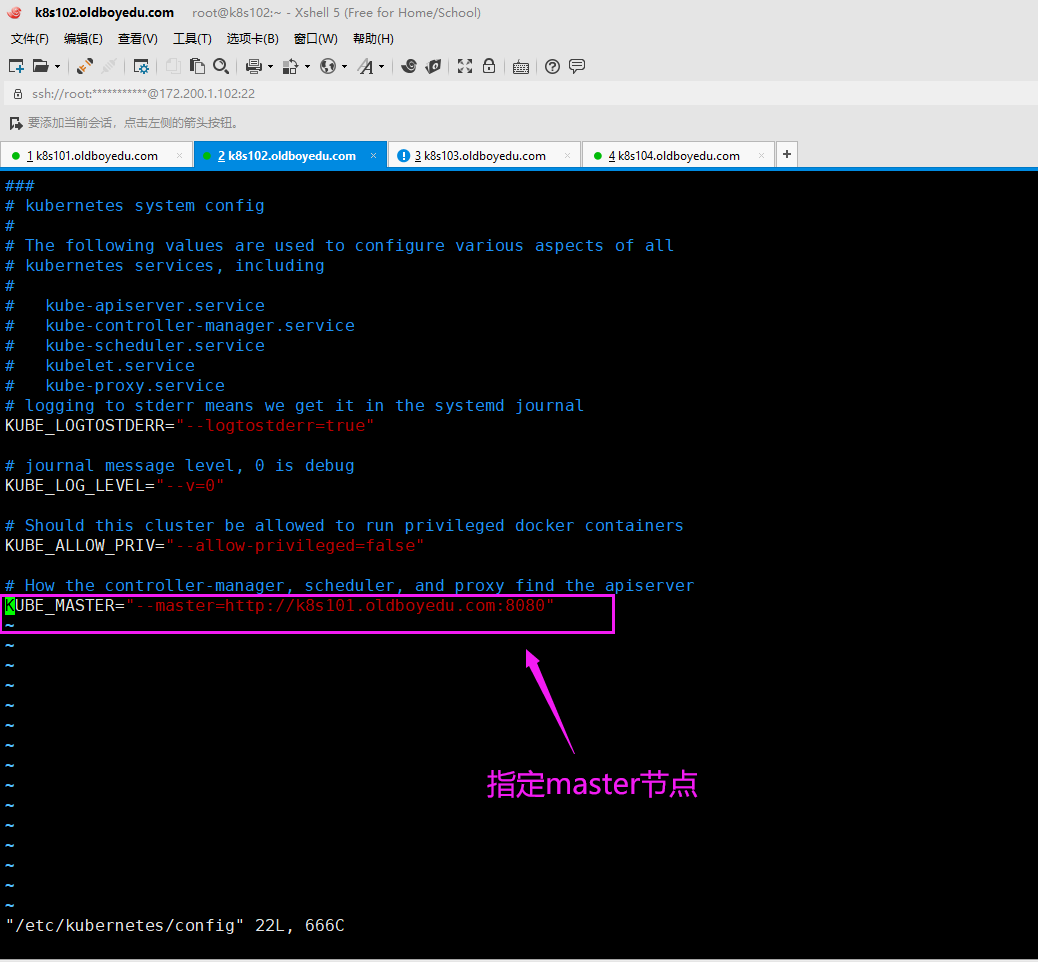
Task: Close the k8s104.oldboyedu.com tab
Action: click(x=761, y=156)
